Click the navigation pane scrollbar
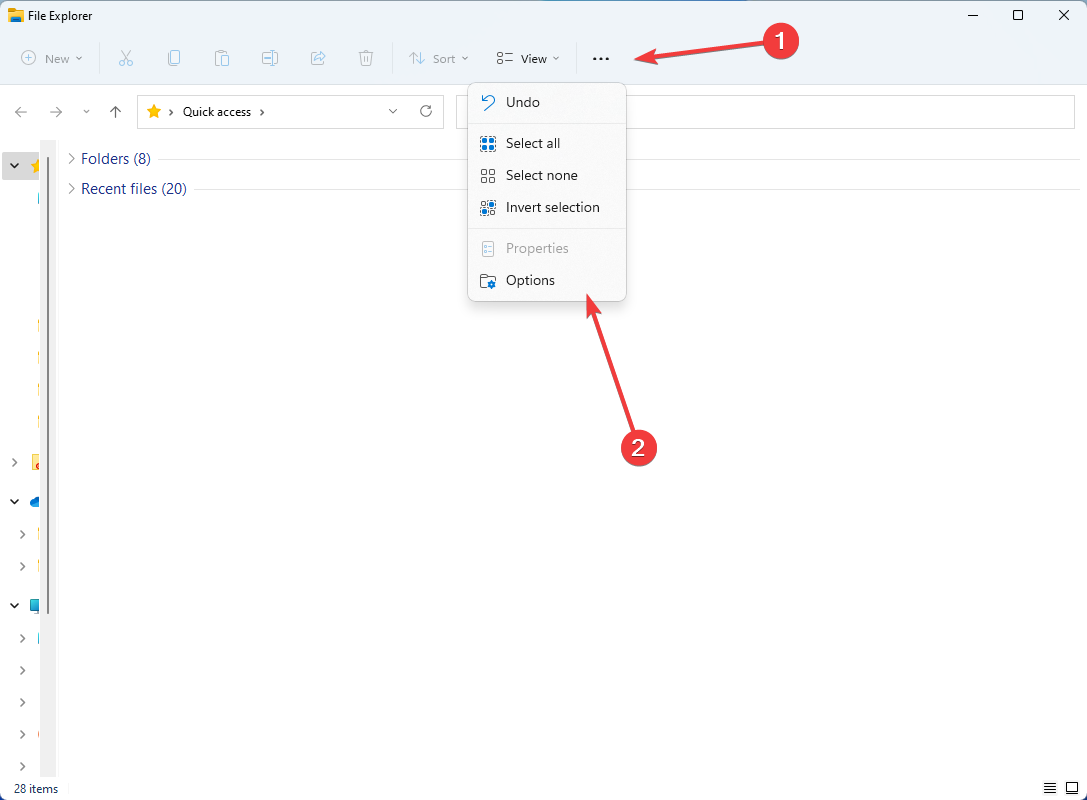This screenshot has height=800, width=1087. (48, 385)
